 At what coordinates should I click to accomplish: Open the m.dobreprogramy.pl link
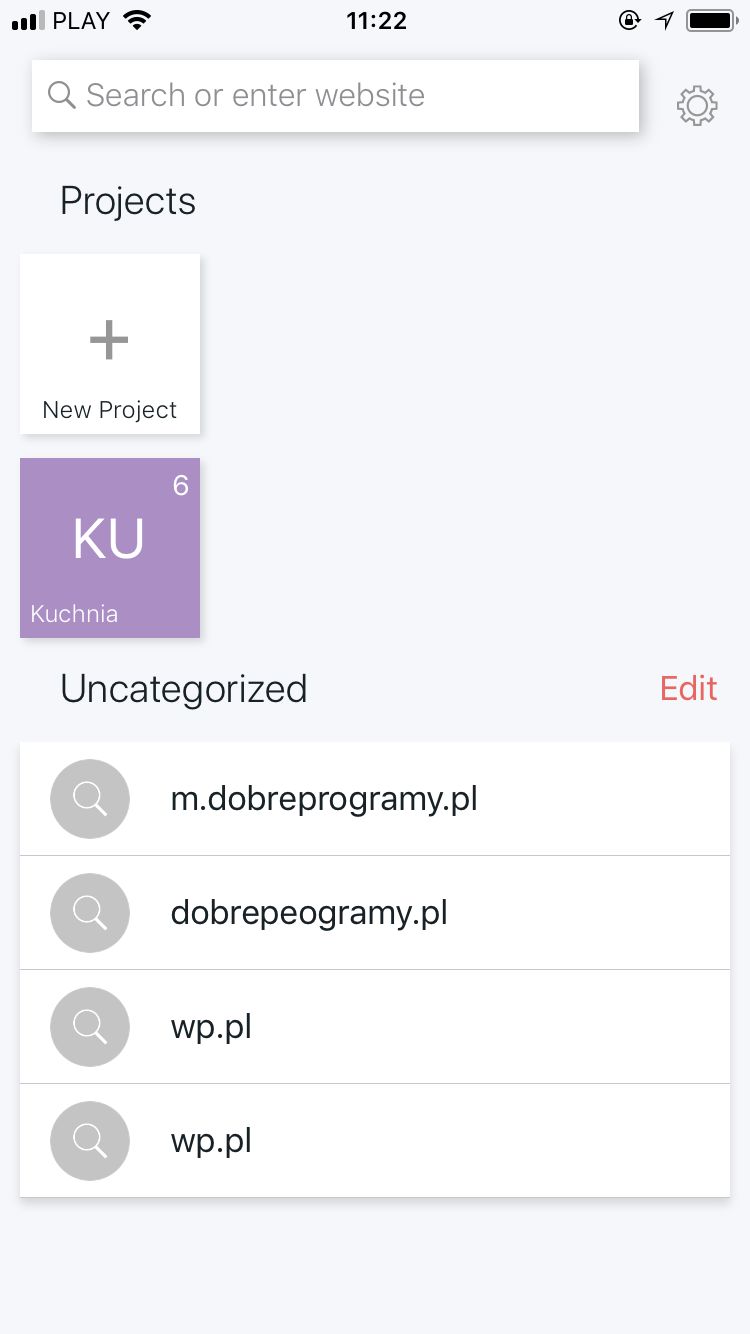coord(324,799)
